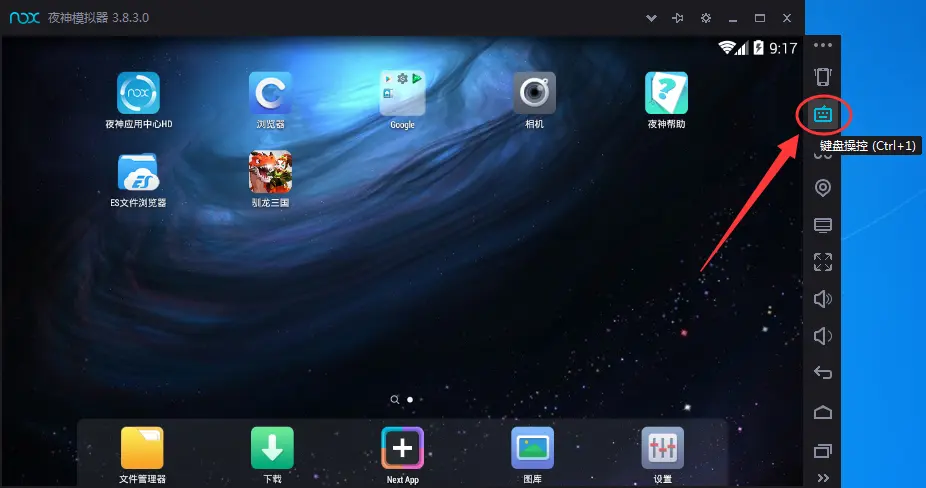This screenshot has width=926, height=488.
Task: Toggle the pin window icon in title bar
Action: 678,18
